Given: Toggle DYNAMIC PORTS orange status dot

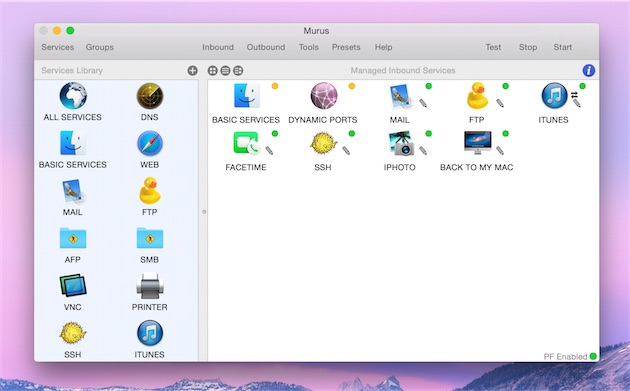Looking at the screenshot, I should click(352, 86).
